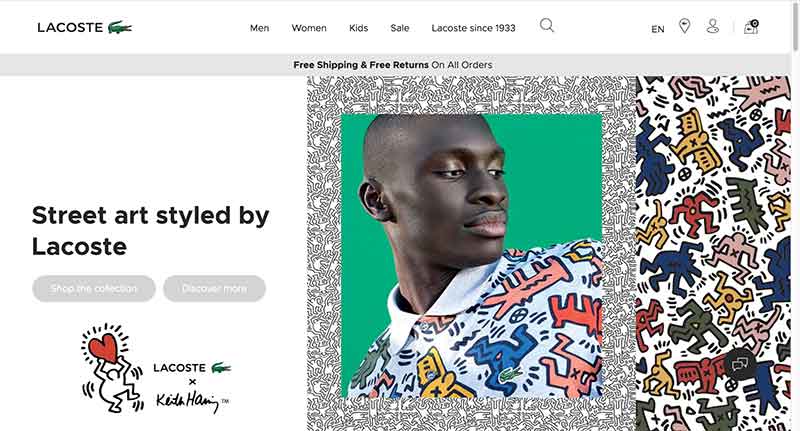Image resolution: width=800 pixels, height=431 pixels.
Task: Click the Free Shipping & Free Returns banner
Action: [393, 65]
